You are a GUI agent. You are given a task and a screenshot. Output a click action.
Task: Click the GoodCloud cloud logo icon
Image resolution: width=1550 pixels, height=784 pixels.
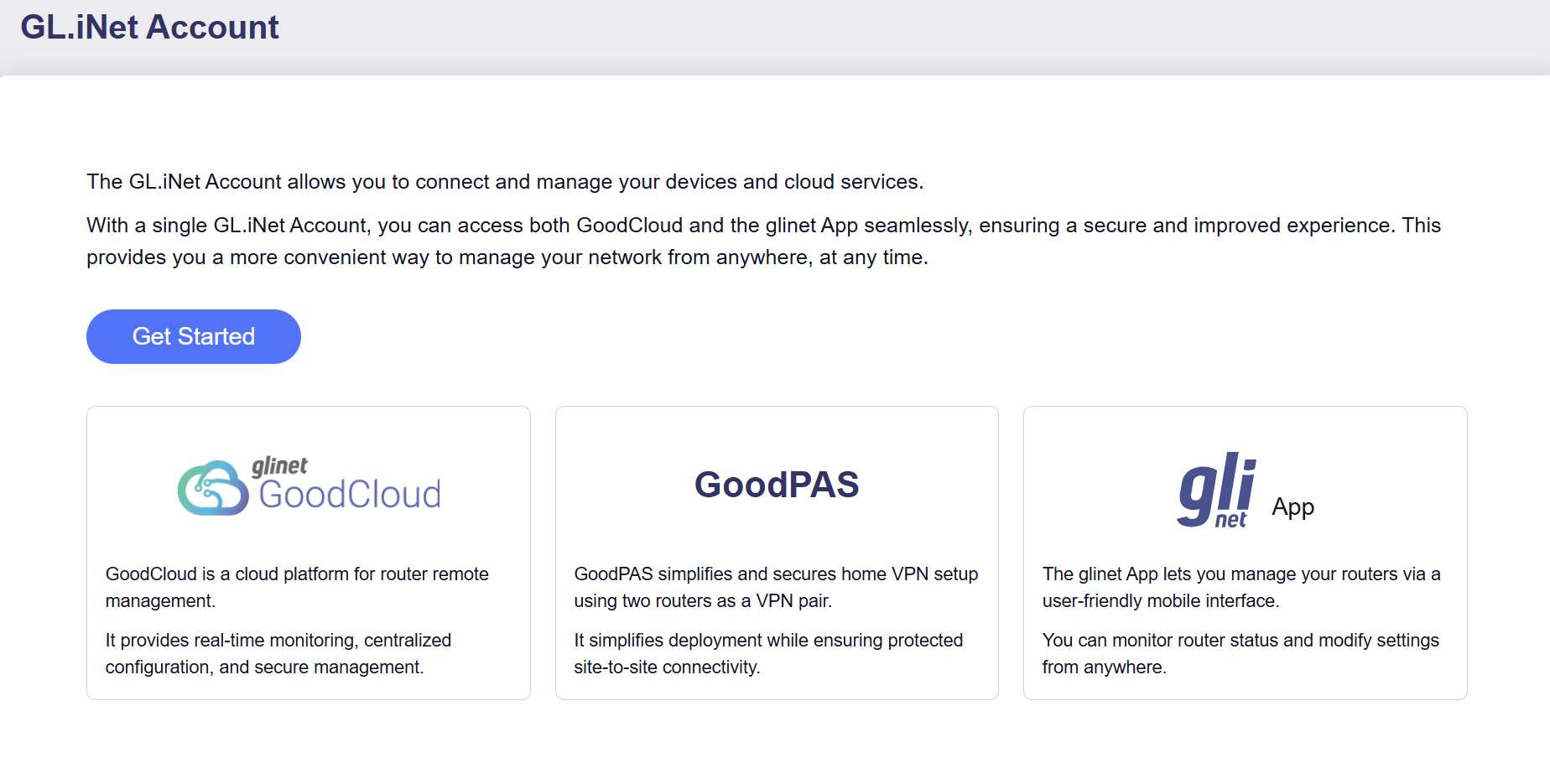pos(213,488)
